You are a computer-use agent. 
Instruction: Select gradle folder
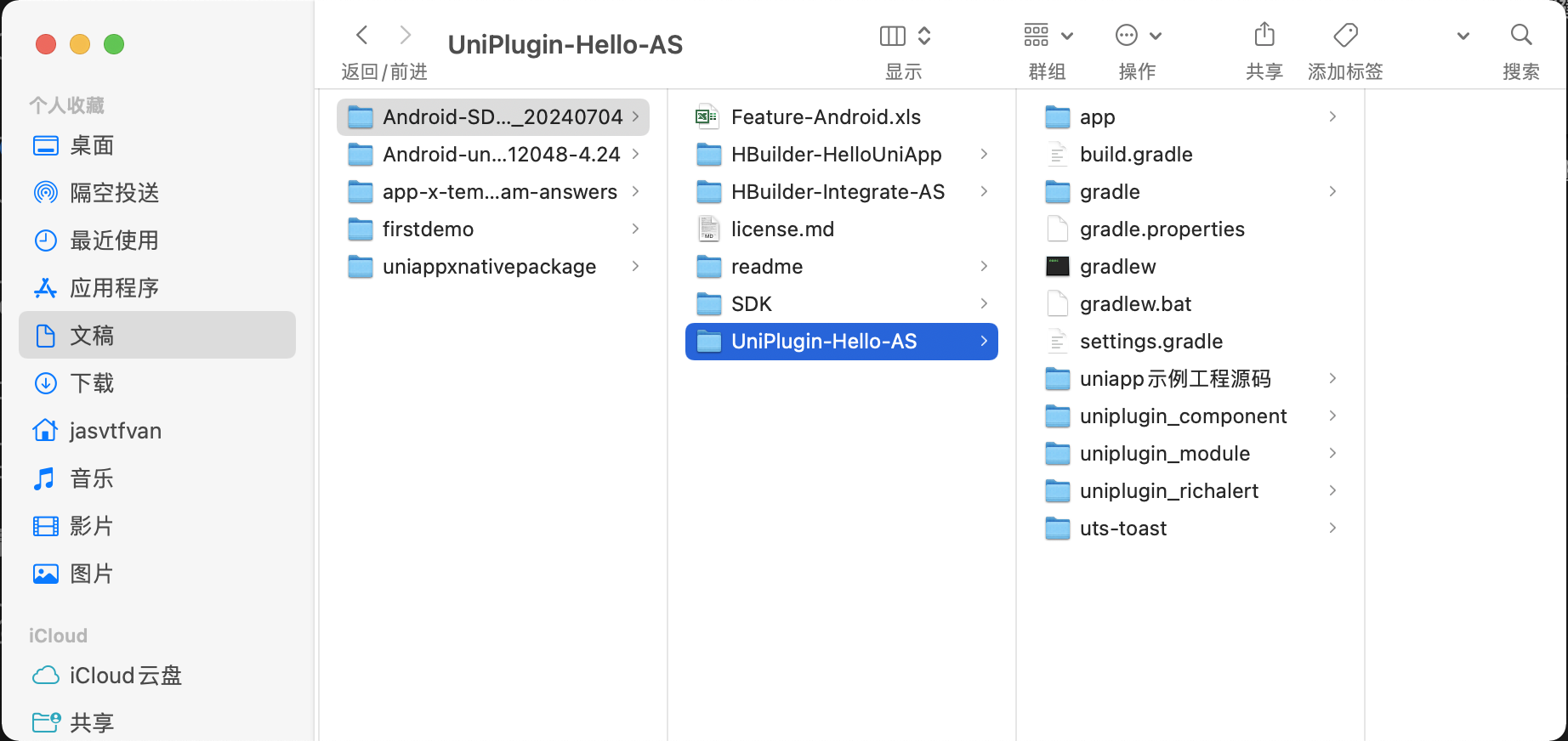(1190, 192)
